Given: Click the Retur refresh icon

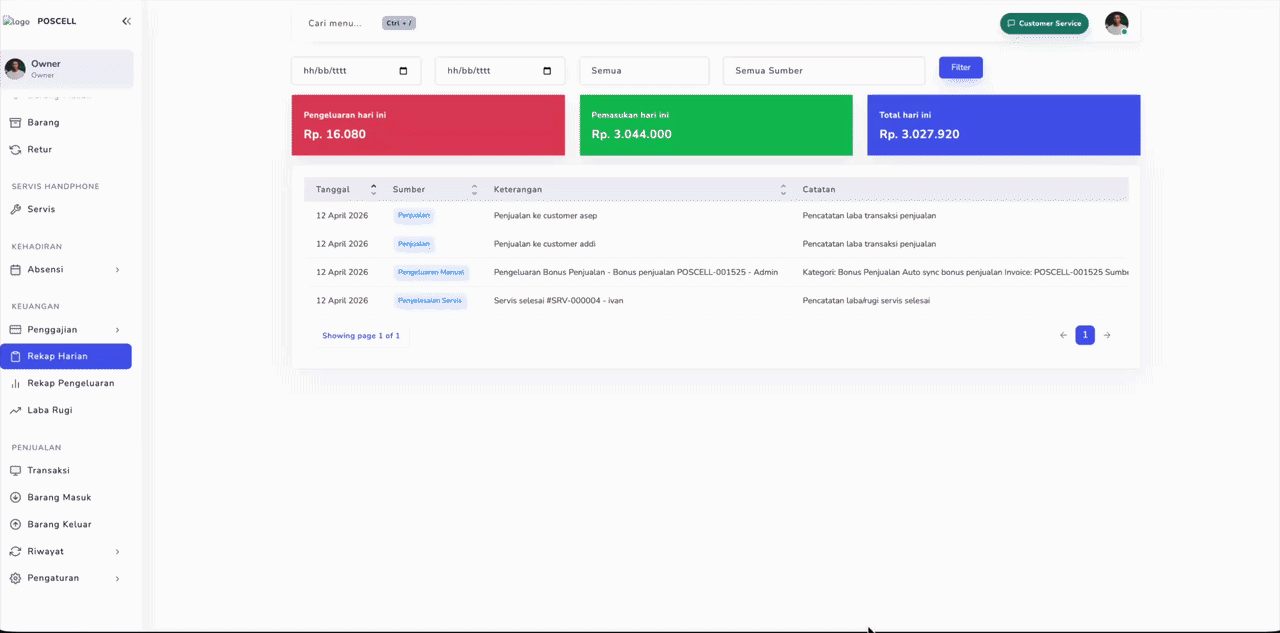Looking at the screenshot, I should coord(15,150).
